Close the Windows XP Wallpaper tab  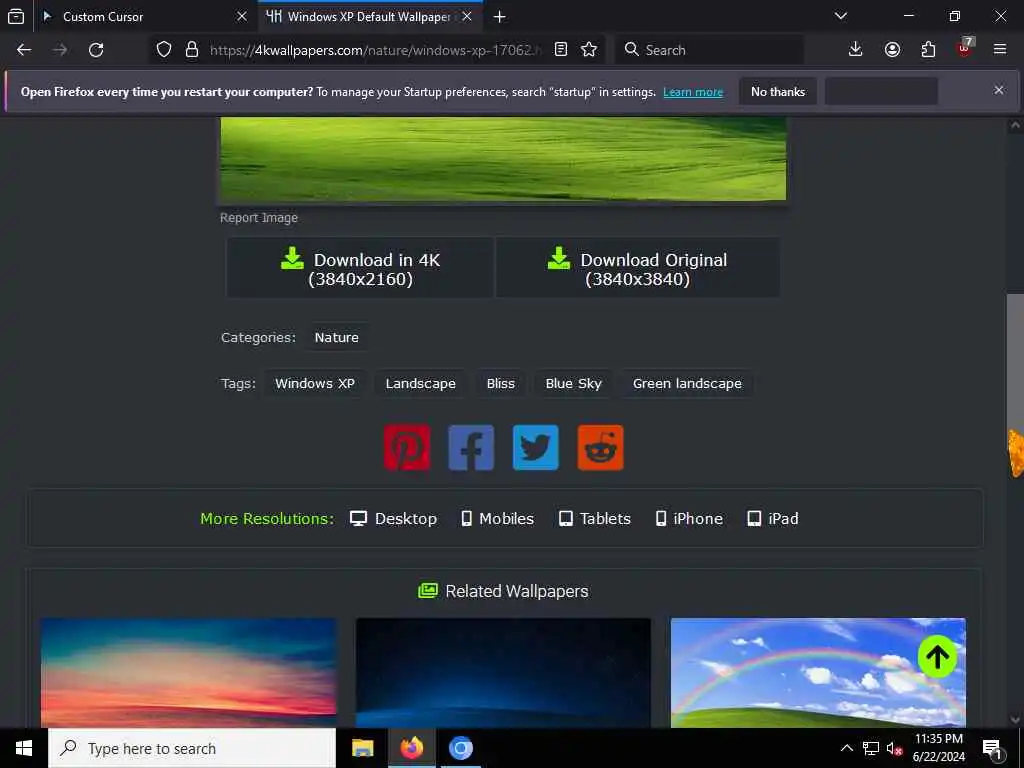tap(467, 16)
